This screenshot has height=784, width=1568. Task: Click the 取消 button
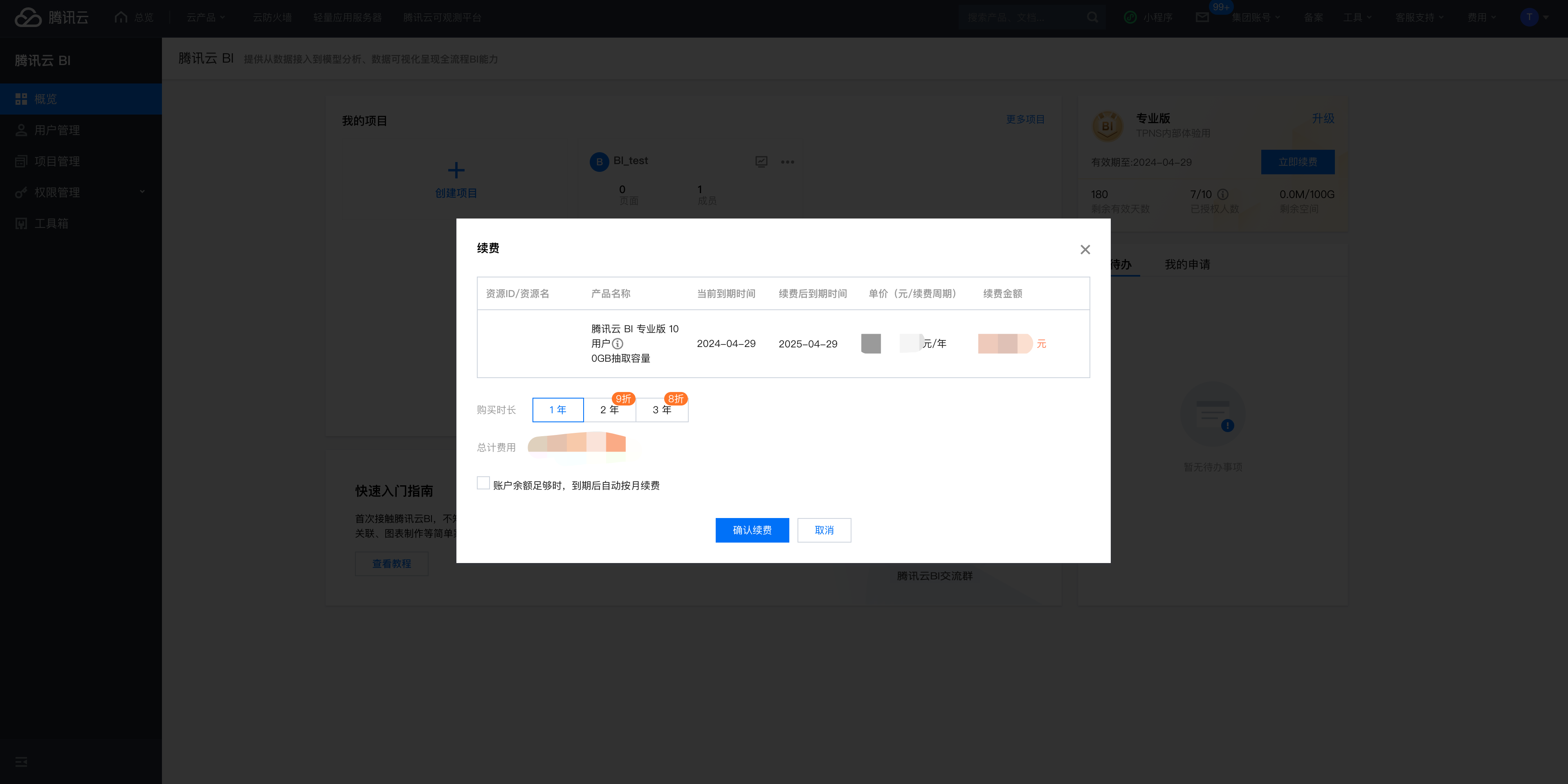(x=824, y=530)
